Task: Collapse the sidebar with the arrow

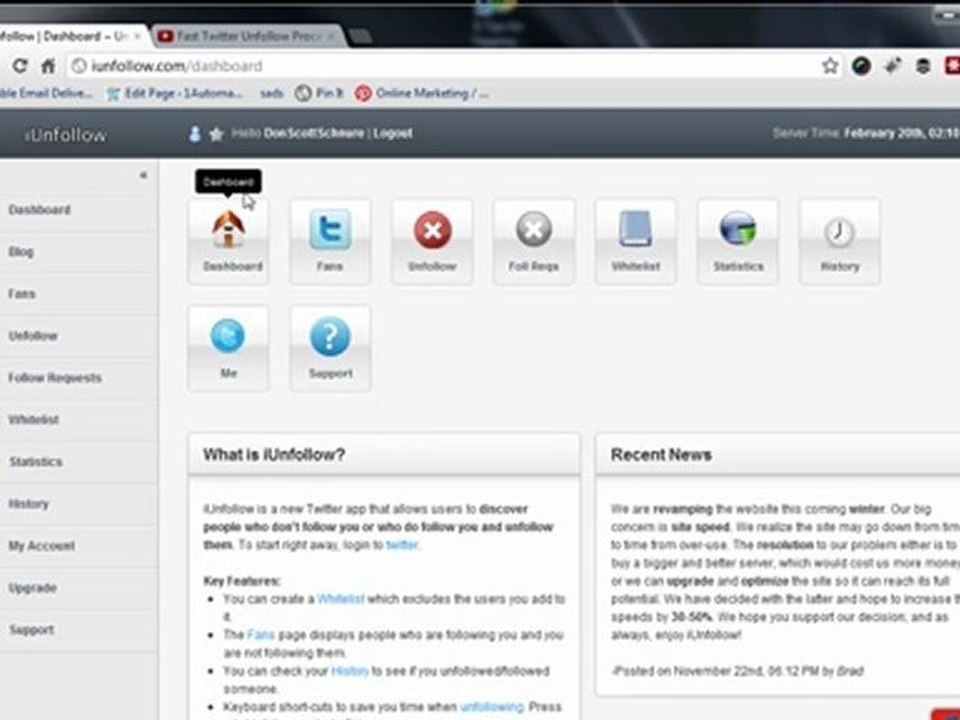Action: click(143, 175)
